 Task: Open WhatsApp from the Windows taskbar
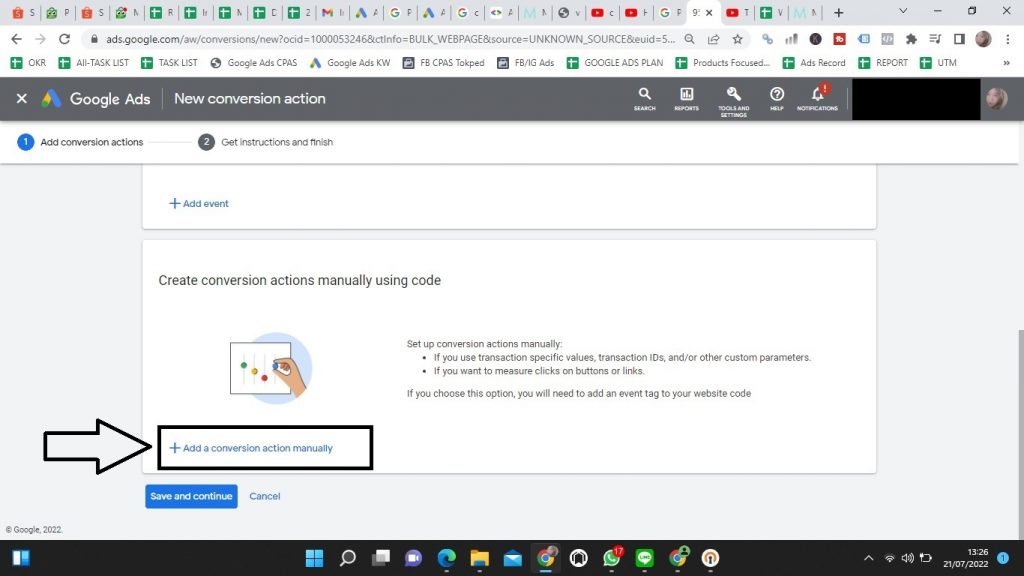pos(612,558)
